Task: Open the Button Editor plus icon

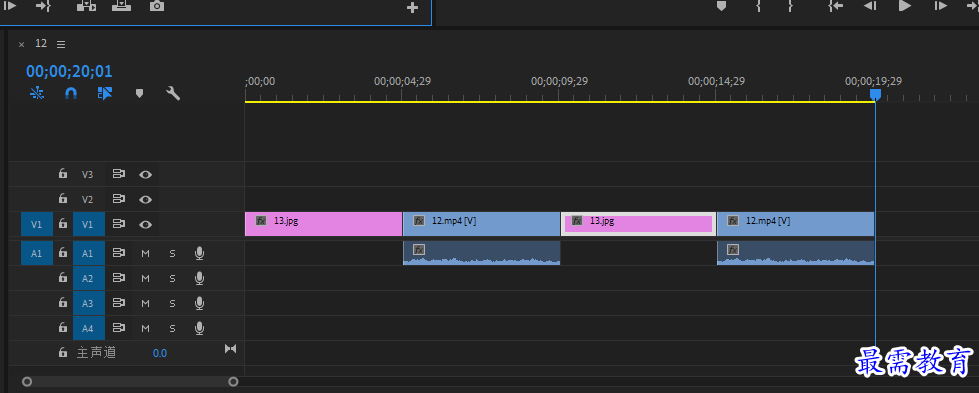Action: tap(412, 7)
